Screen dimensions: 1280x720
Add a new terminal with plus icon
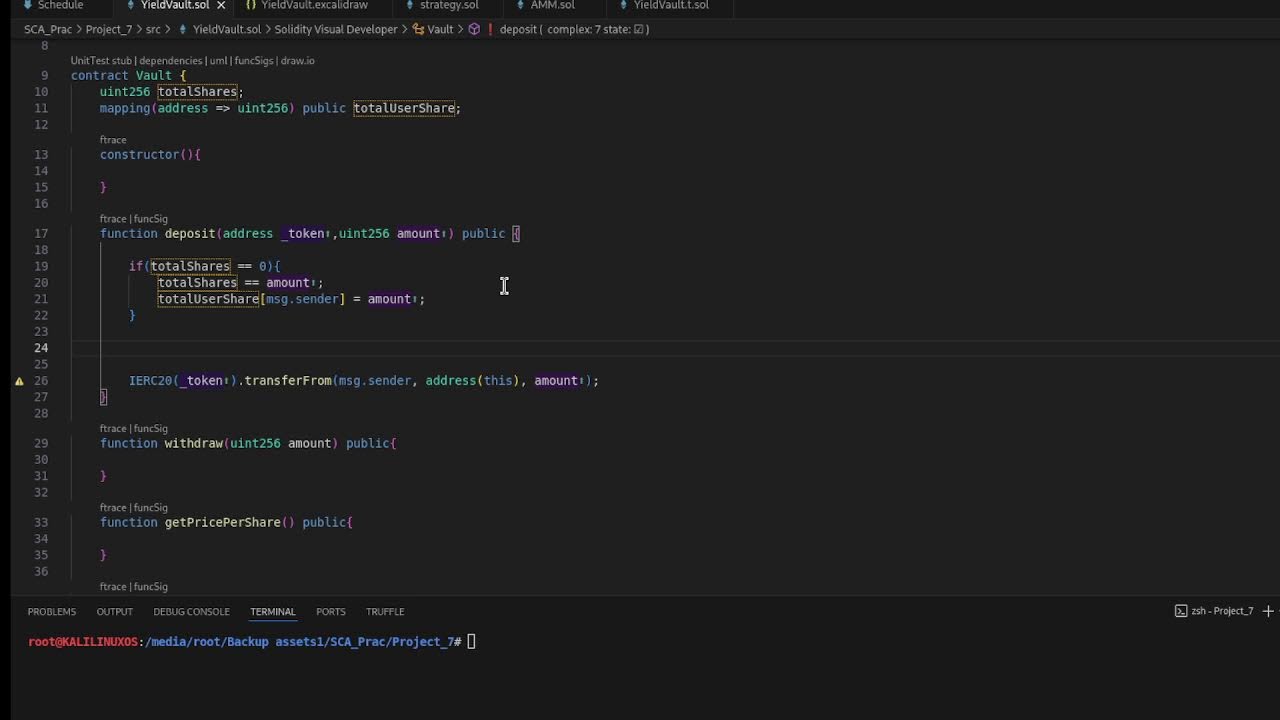1268,611
